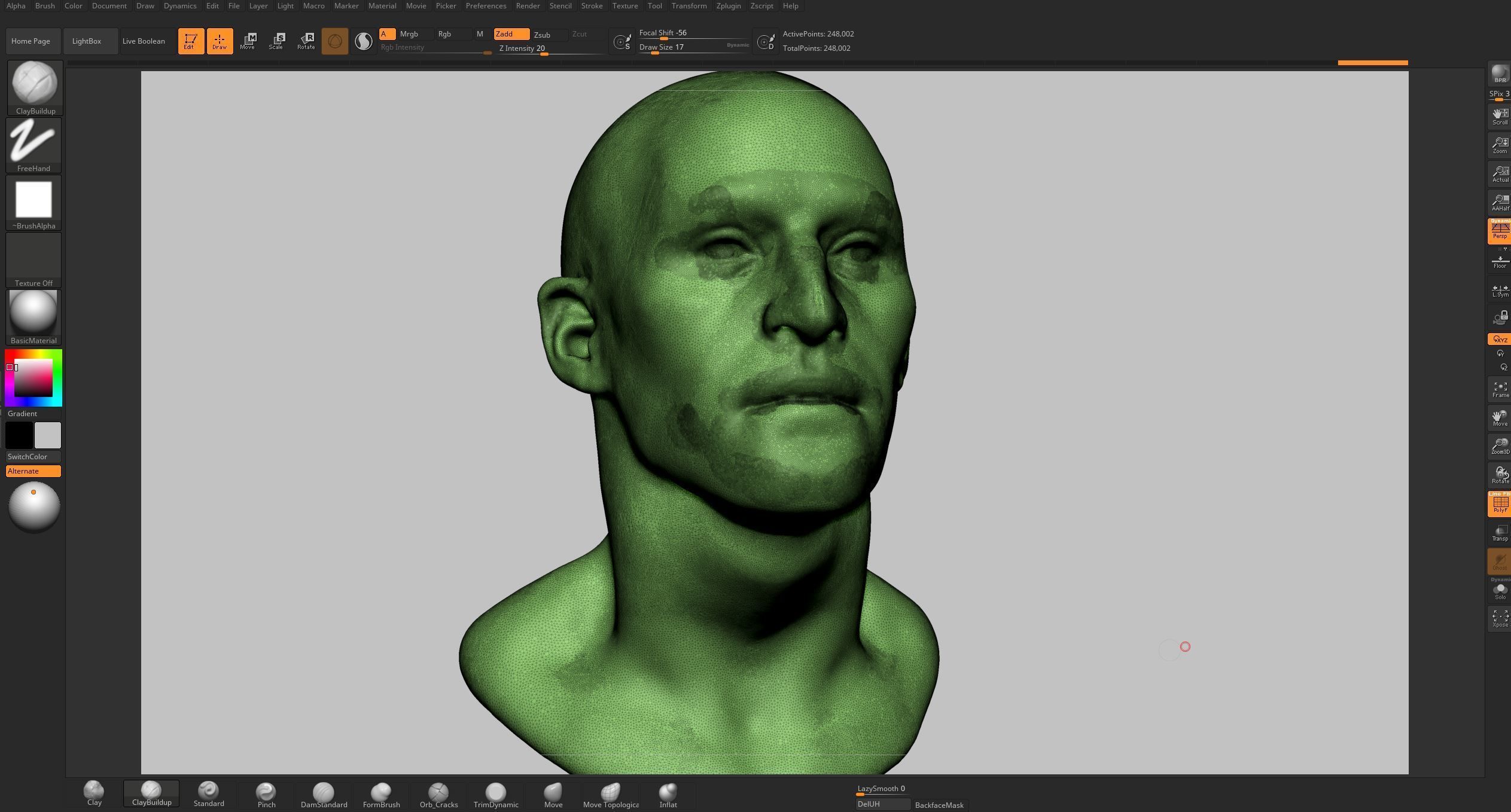Screen dimensions: 1511x812
Task: Toggle Persp perspective view
Action: (1500, 231)
